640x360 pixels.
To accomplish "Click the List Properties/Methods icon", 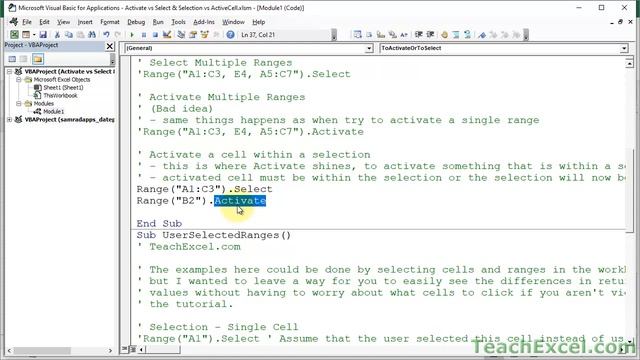I will coord(358,35).
